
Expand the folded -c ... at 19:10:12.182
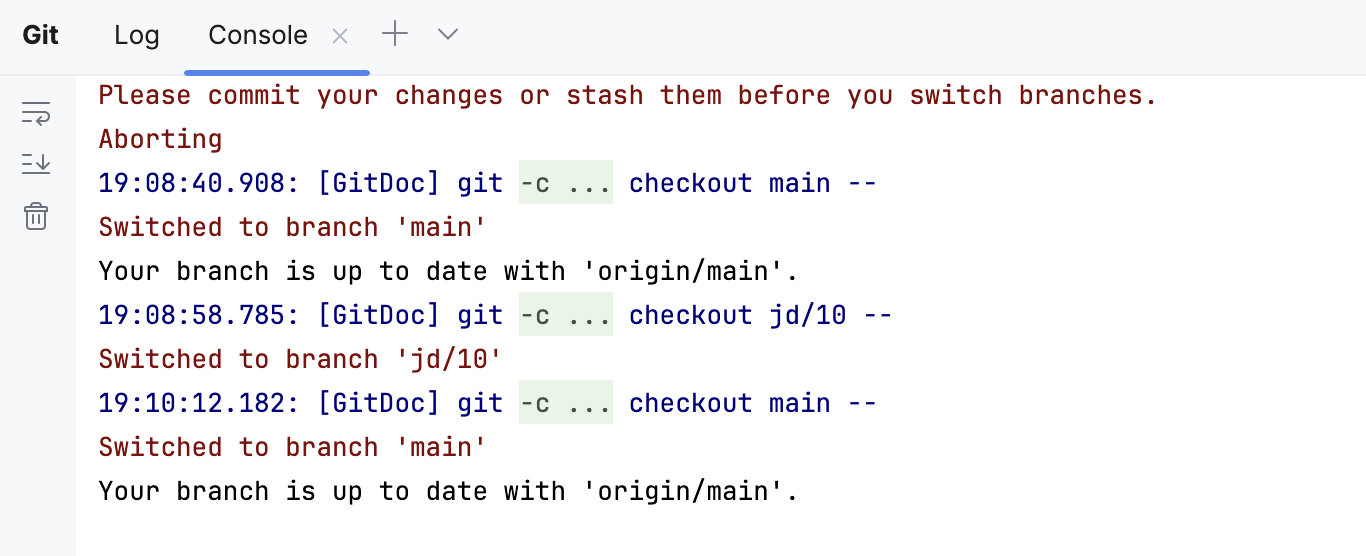coord(565,403)
